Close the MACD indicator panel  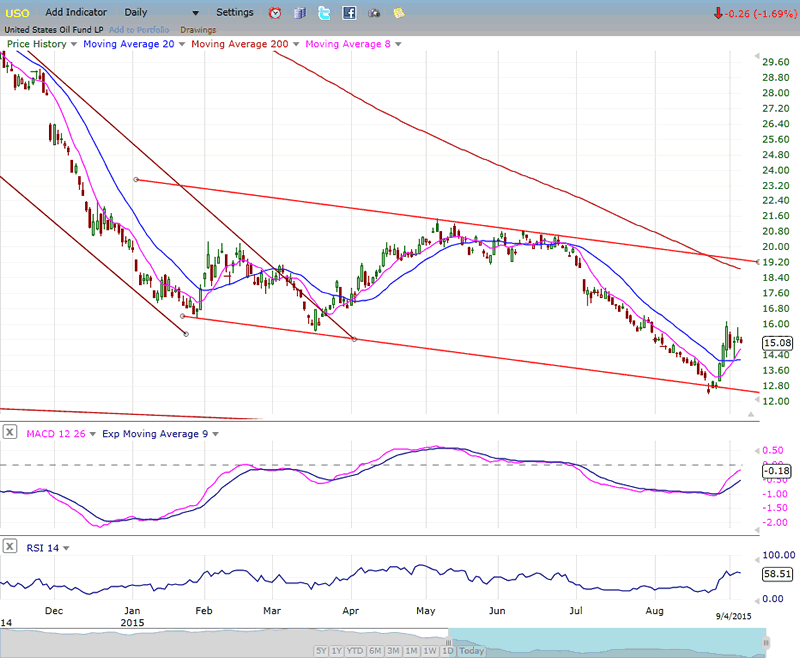10,433
